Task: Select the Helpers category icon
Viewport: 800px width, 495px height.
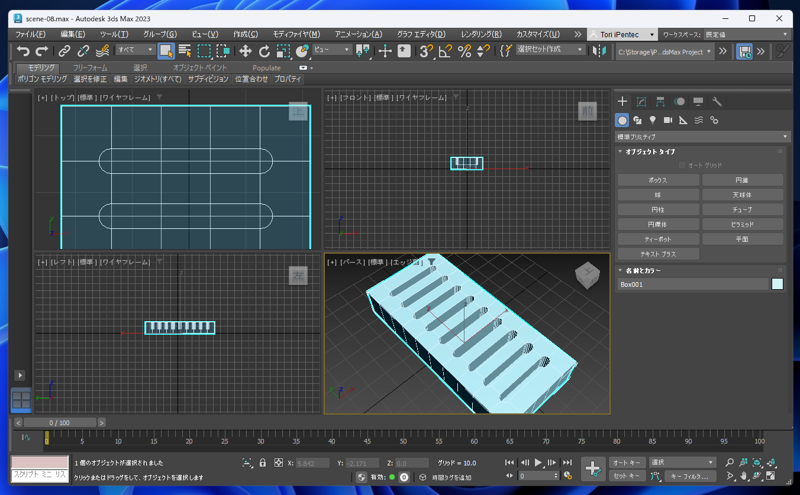Action: click(683, 120)
